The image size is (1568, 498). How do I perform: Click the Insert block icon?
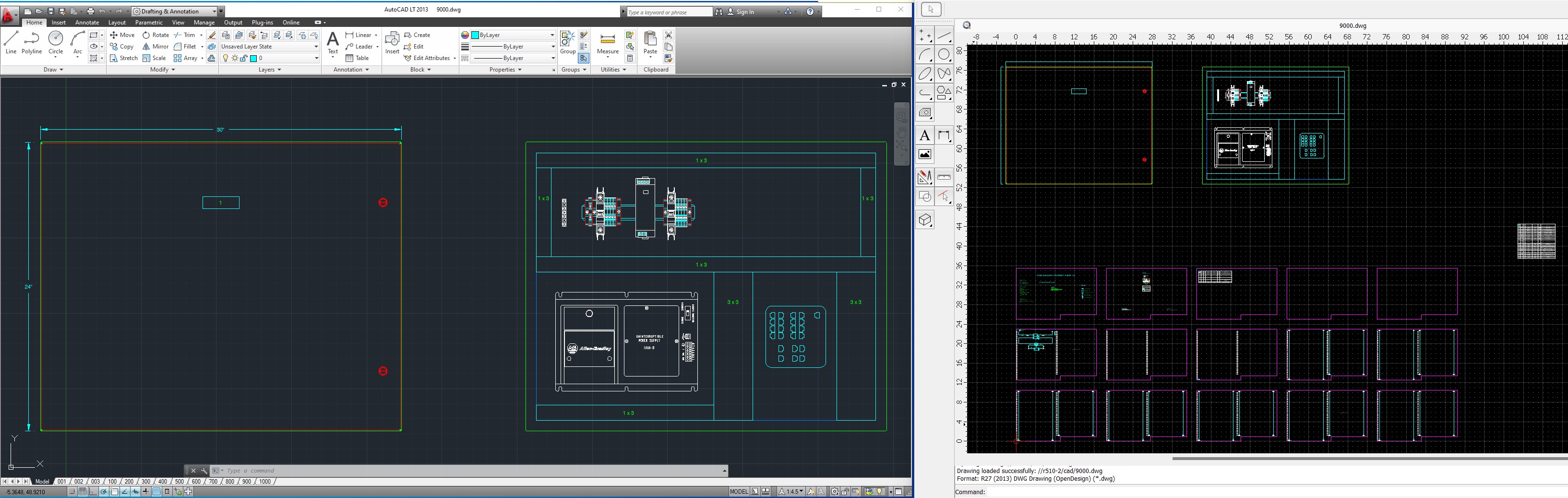pos(392,43)
